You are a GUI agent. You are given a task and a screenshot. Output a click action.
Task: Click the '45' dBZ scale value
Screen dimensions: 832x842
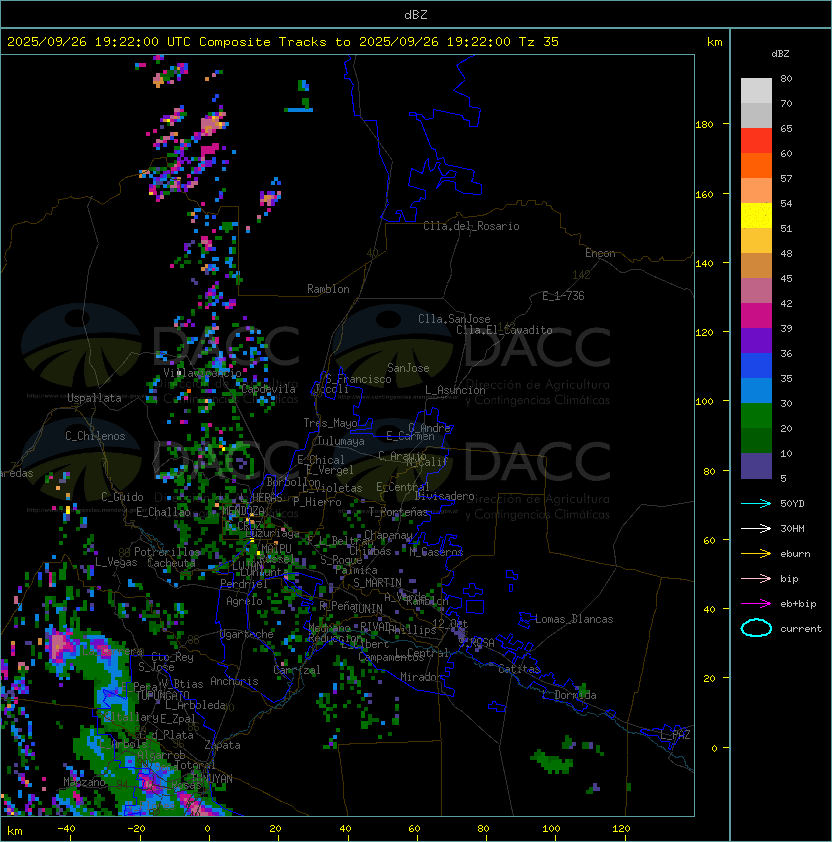pyautogui.click(x=786, y=278)
